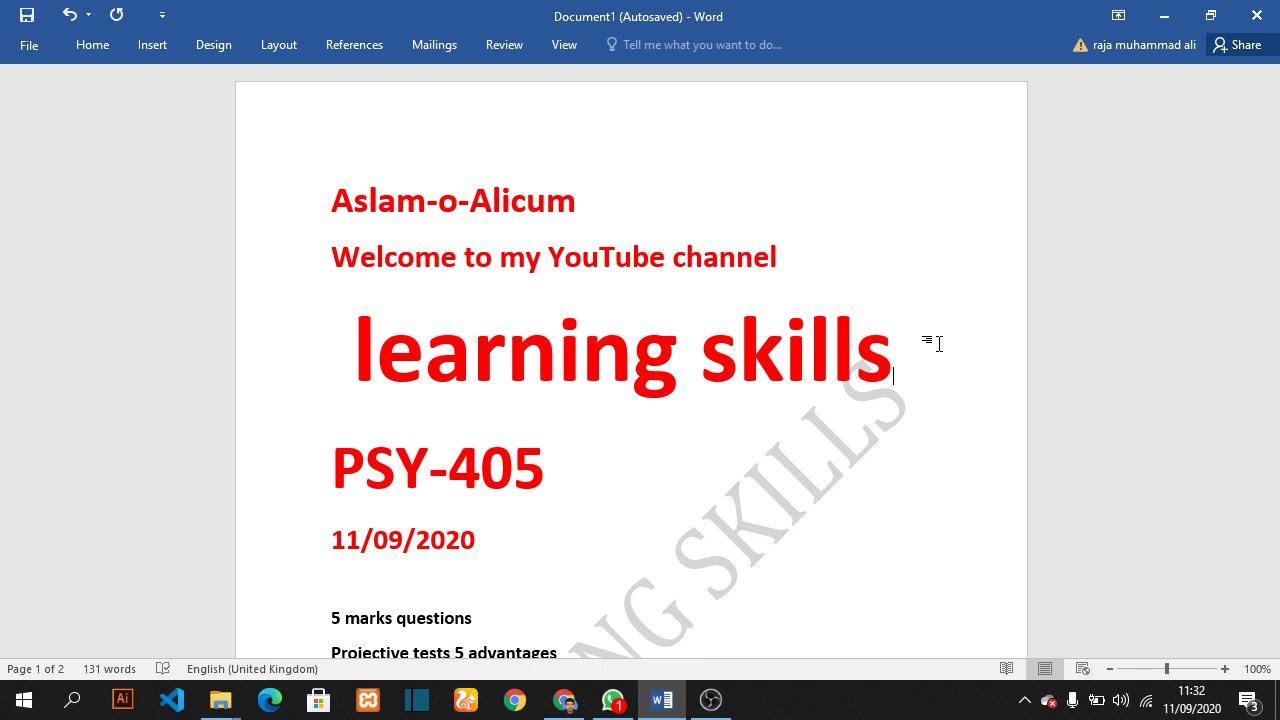Open the Mailings tab
Screen dimensions: 1280x720
coord(434,45)
